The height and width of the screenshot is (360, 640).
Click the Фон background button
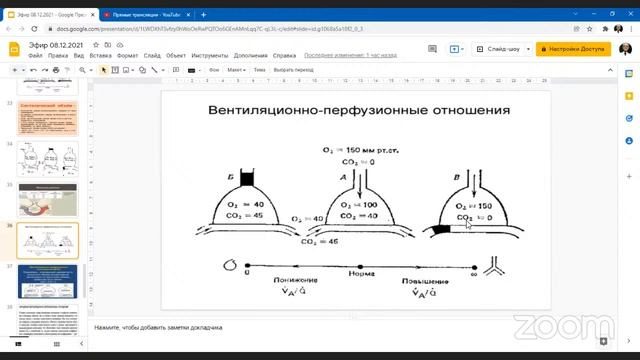pyautogui.click(x=214, y=70)
